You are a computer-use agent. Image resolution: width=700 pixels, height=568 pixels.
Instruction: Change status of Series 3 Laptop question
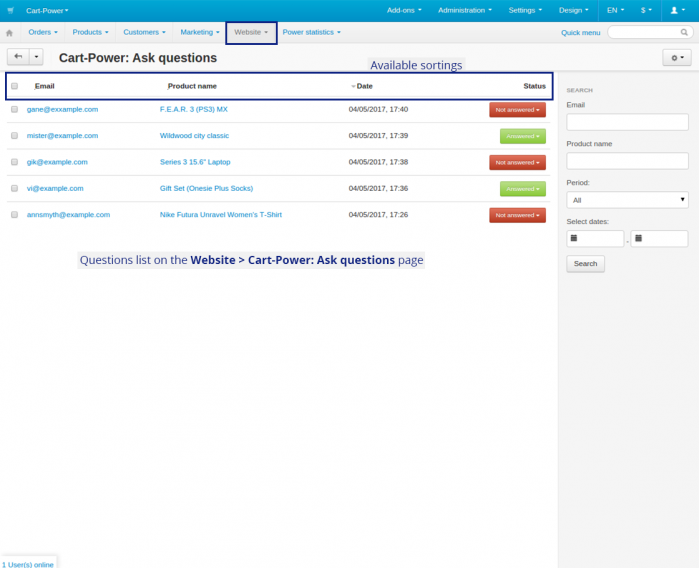tap(517, 163)
